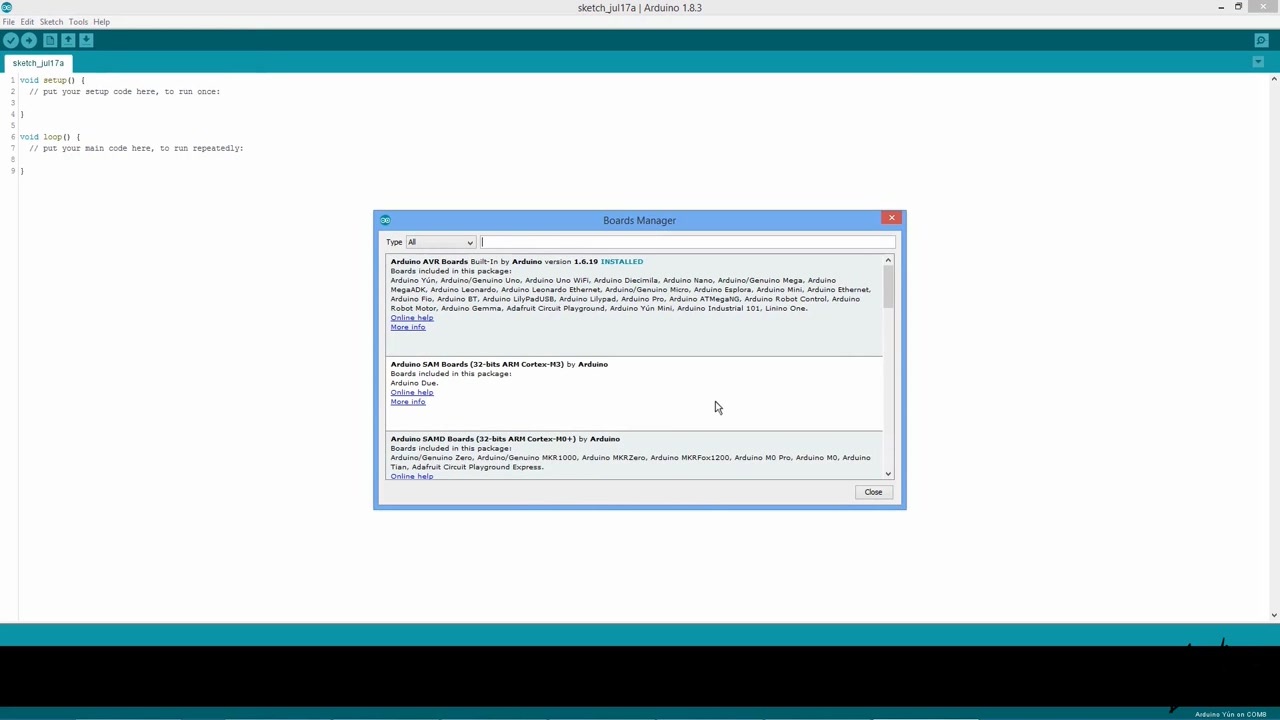Viewport: 1280px width, 720px height.
Task: Click the 'Arduino Yún on COM8' status text
Action: point(1230,714)
